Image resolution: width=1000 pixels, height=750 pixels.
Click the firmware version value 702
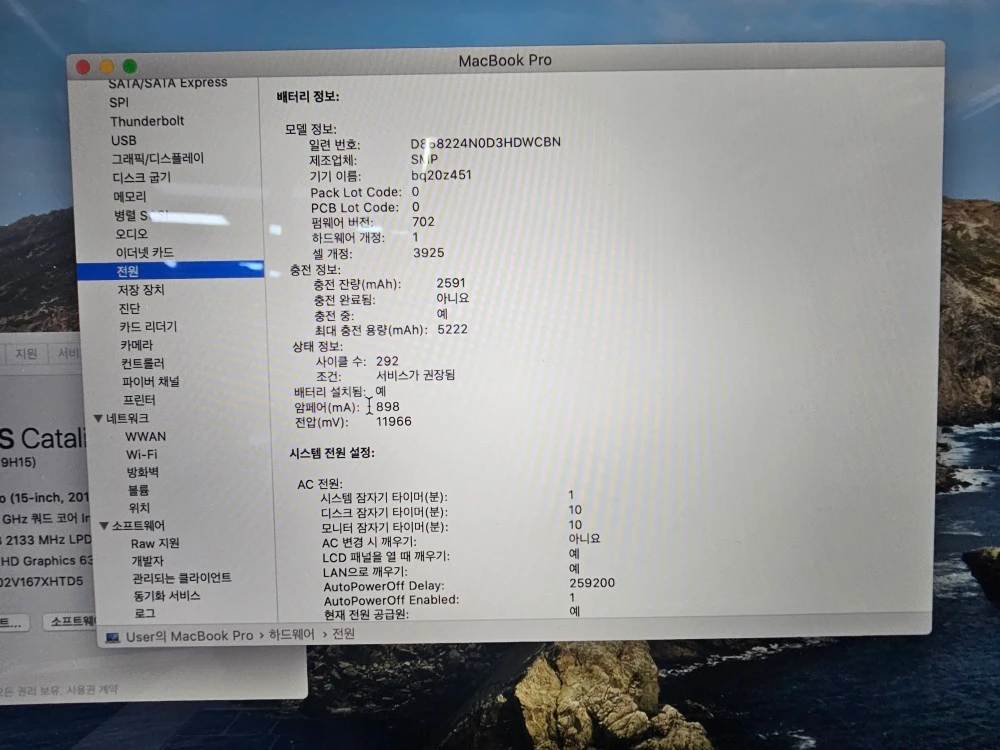[423, 222]
